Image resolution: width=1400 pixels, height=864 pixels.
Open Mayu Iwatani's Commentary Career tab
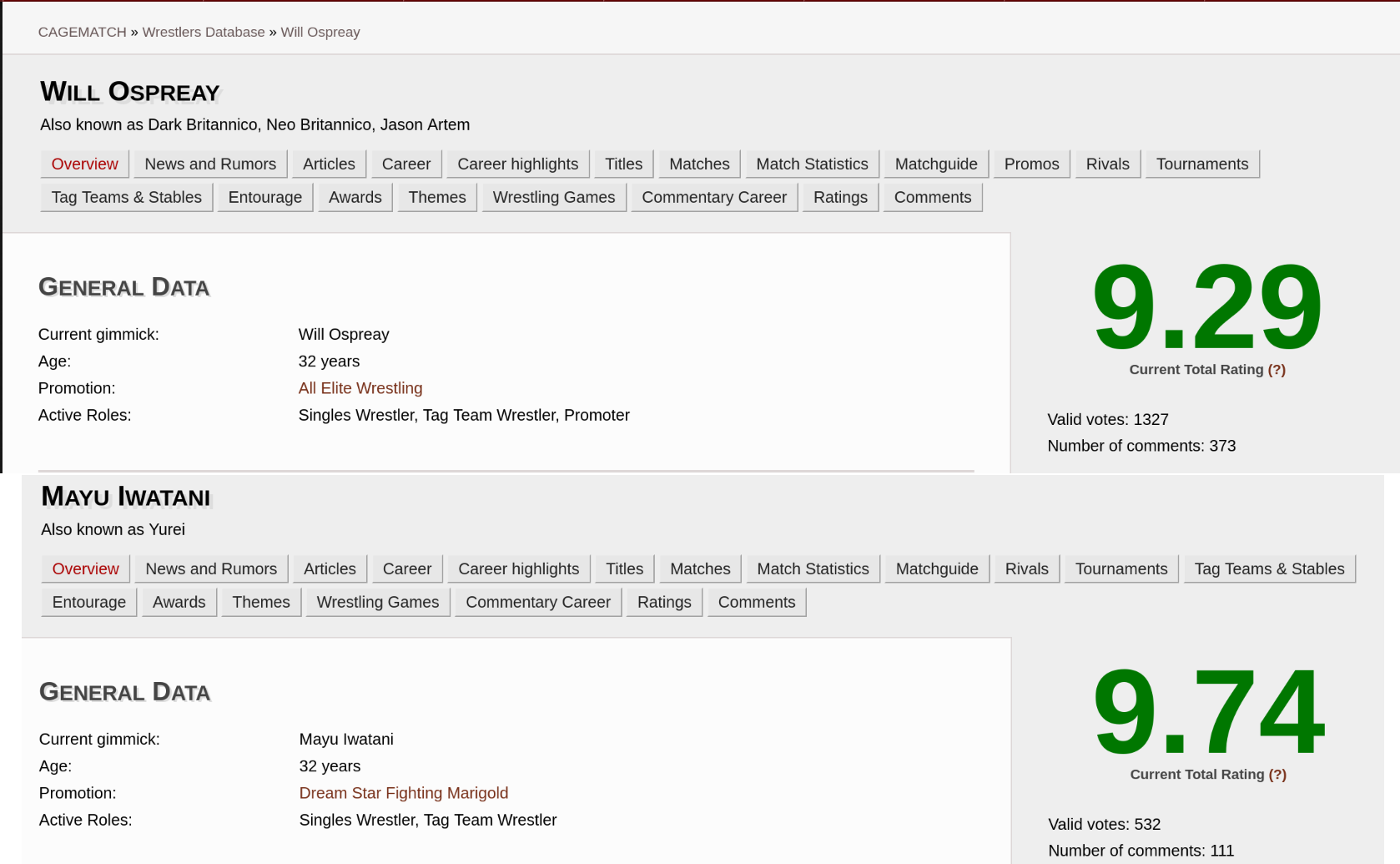coord(538,602)
